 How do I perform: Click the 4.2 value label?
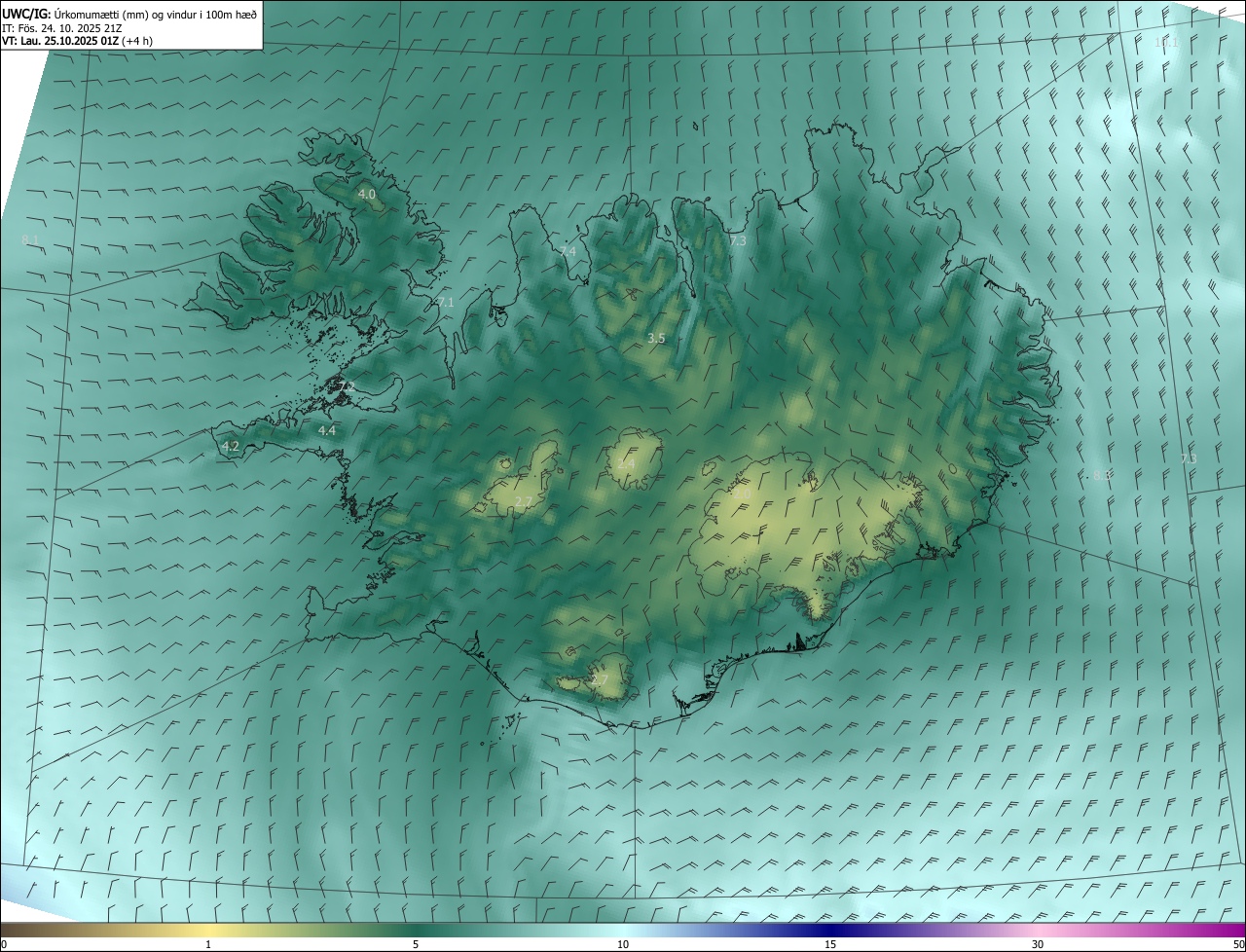point(231,447)
